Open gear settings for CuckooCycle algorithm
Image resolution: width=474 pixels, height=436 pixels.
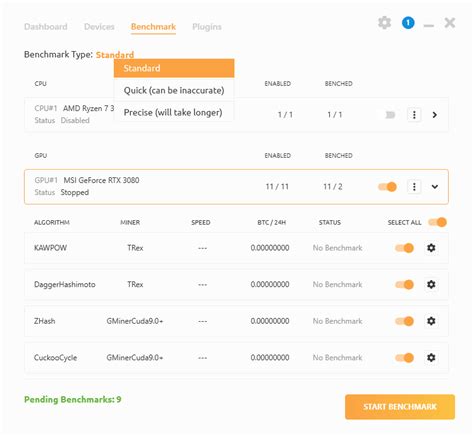431,358
